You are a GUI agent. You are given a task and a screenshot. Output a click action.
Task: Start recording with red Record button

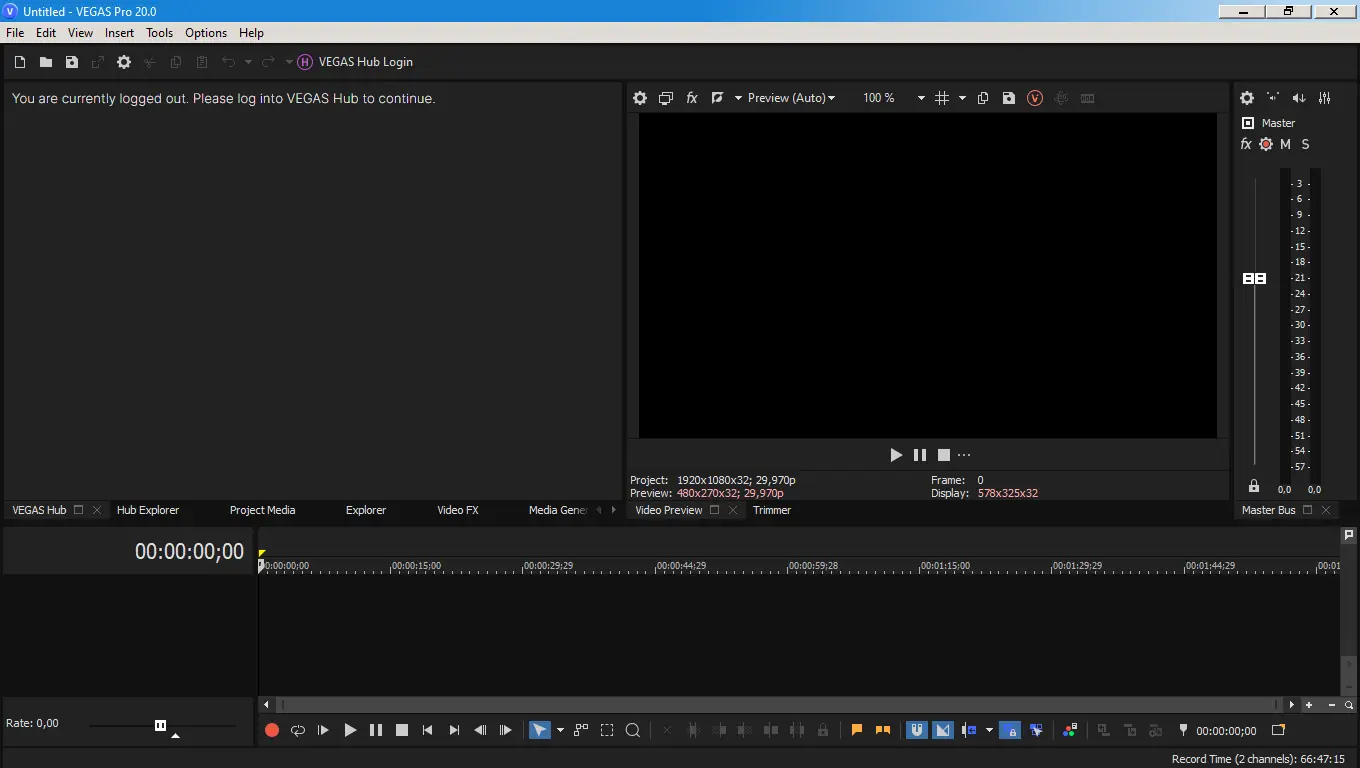tap(272, 731)
